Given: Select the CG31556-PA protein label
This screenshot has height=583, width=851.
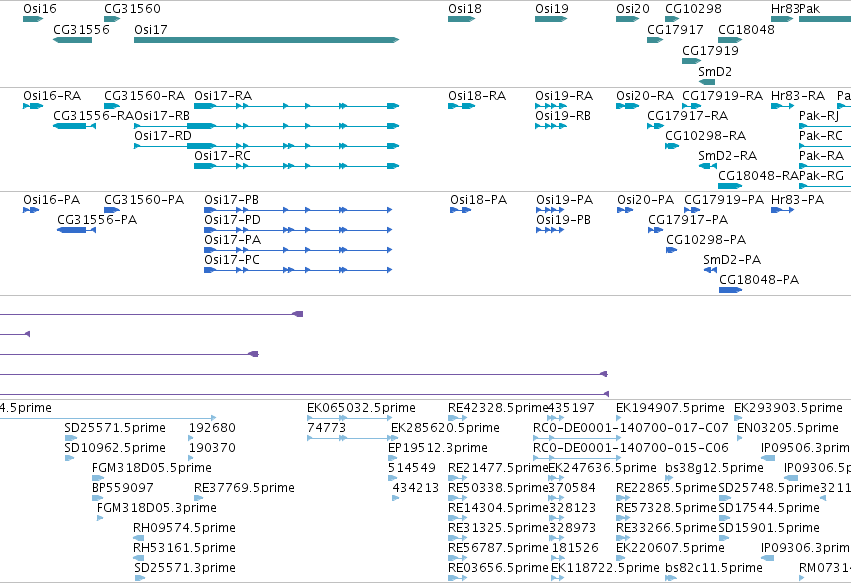Looking at the screenshot, I should click(x=97, y=220).
